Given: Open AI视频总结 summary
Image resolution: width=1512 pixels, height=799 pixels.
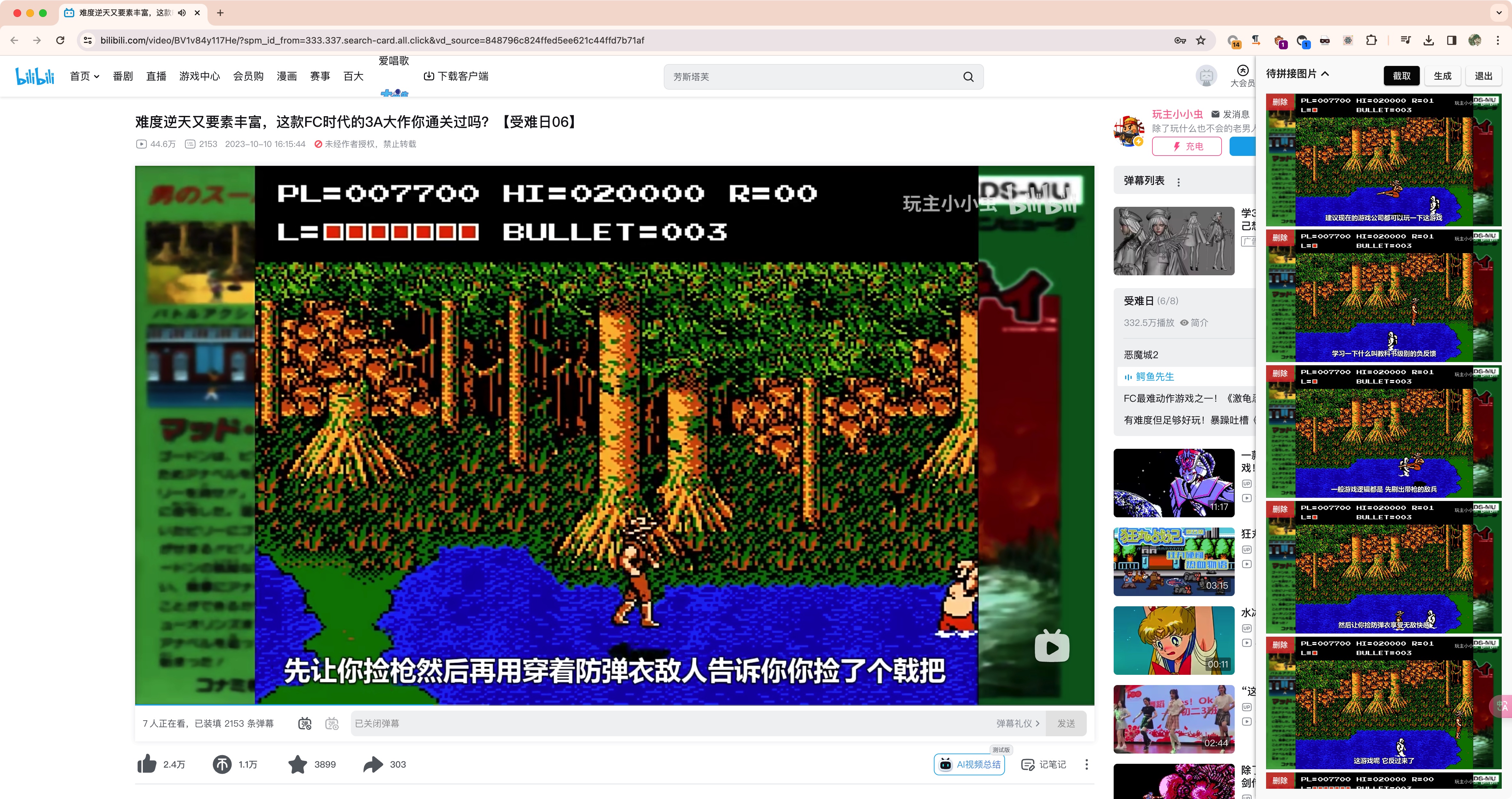Looking at the screenshot, I should click(969, 764).
